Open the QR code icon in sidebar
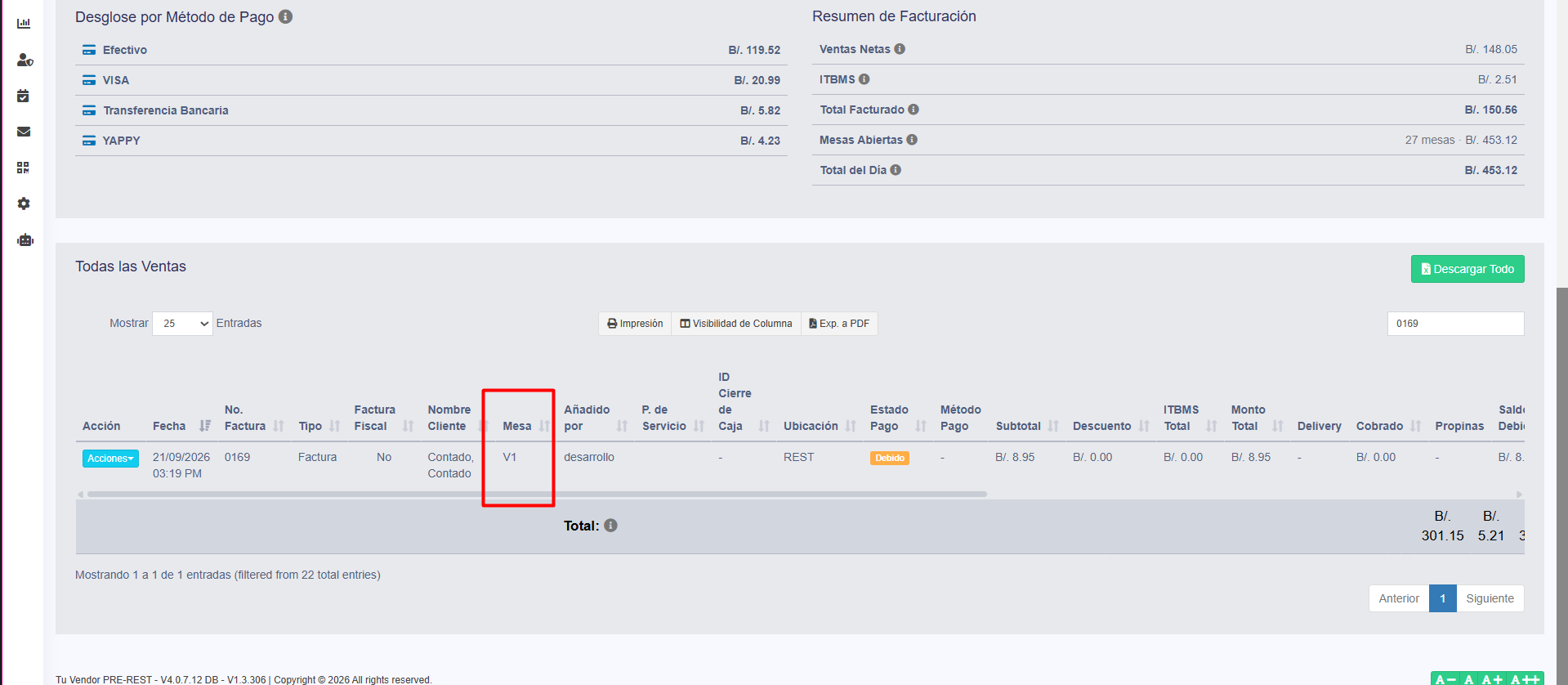The width and height of the screenshot is (1568, 685). (x=23, y=168)
